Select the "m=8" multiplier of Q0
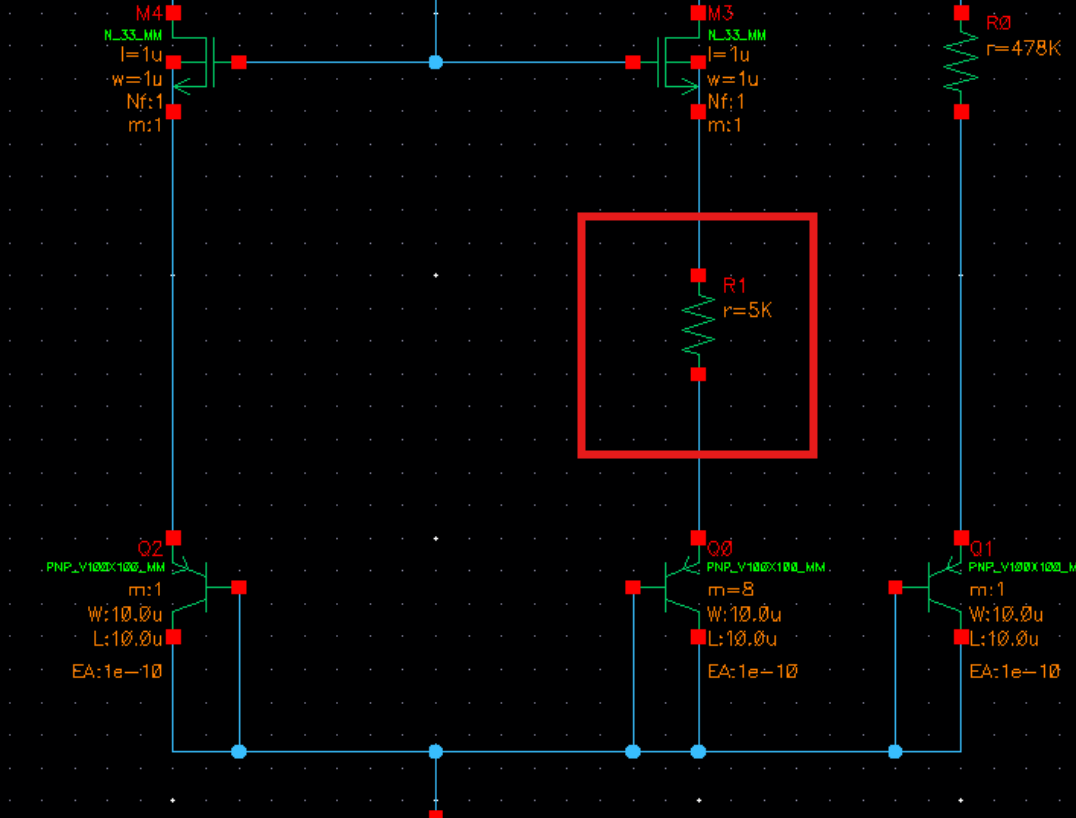 pyautogui.click(x=731, y=589)
